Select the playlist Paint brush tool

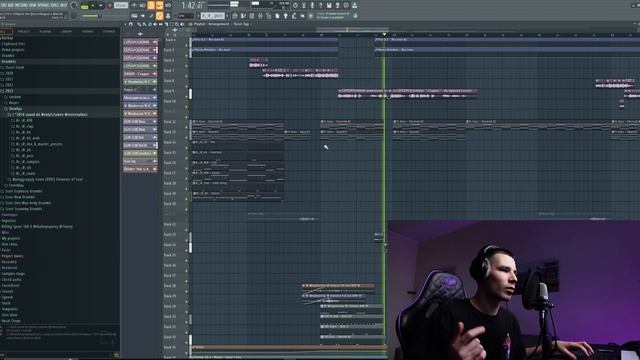[144, 24]
